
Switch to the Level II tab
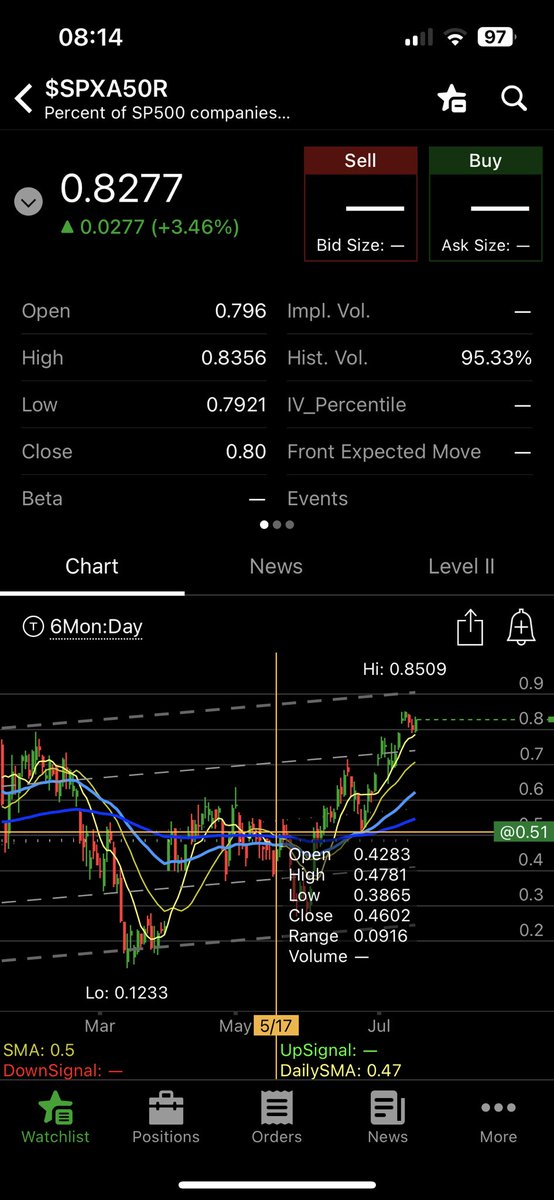[461, 566]
